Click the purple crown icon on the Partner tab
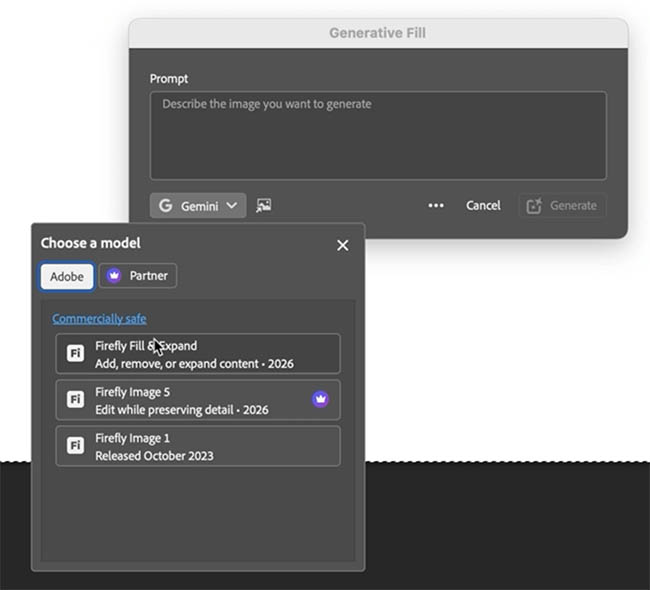Image resolution: width=650 pixels, height=590 pixels. click(x=114, y=275)
